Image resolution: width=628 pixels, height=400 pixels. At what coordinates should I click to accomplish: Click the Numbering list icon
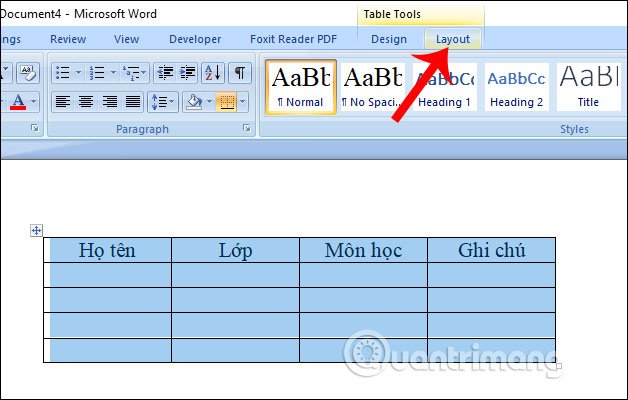(x=97, y=73)
